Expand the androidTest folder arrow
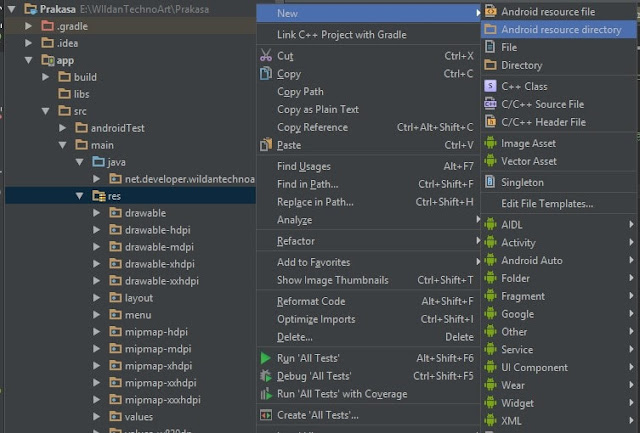This screenshot has width=640, height=433. pos(62,128)
